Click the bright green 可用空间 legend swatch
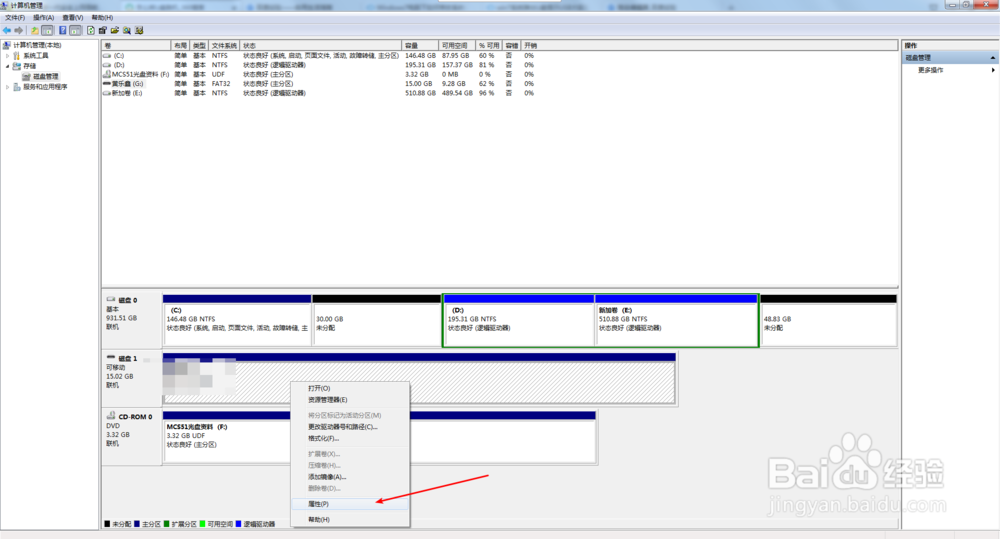This screenshot has width=1000, height=539. point(202,524)
